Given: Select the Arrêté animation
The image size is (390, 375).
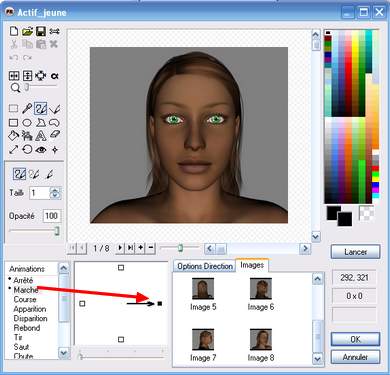Looking at the screenshot, I should pos(23,280).
